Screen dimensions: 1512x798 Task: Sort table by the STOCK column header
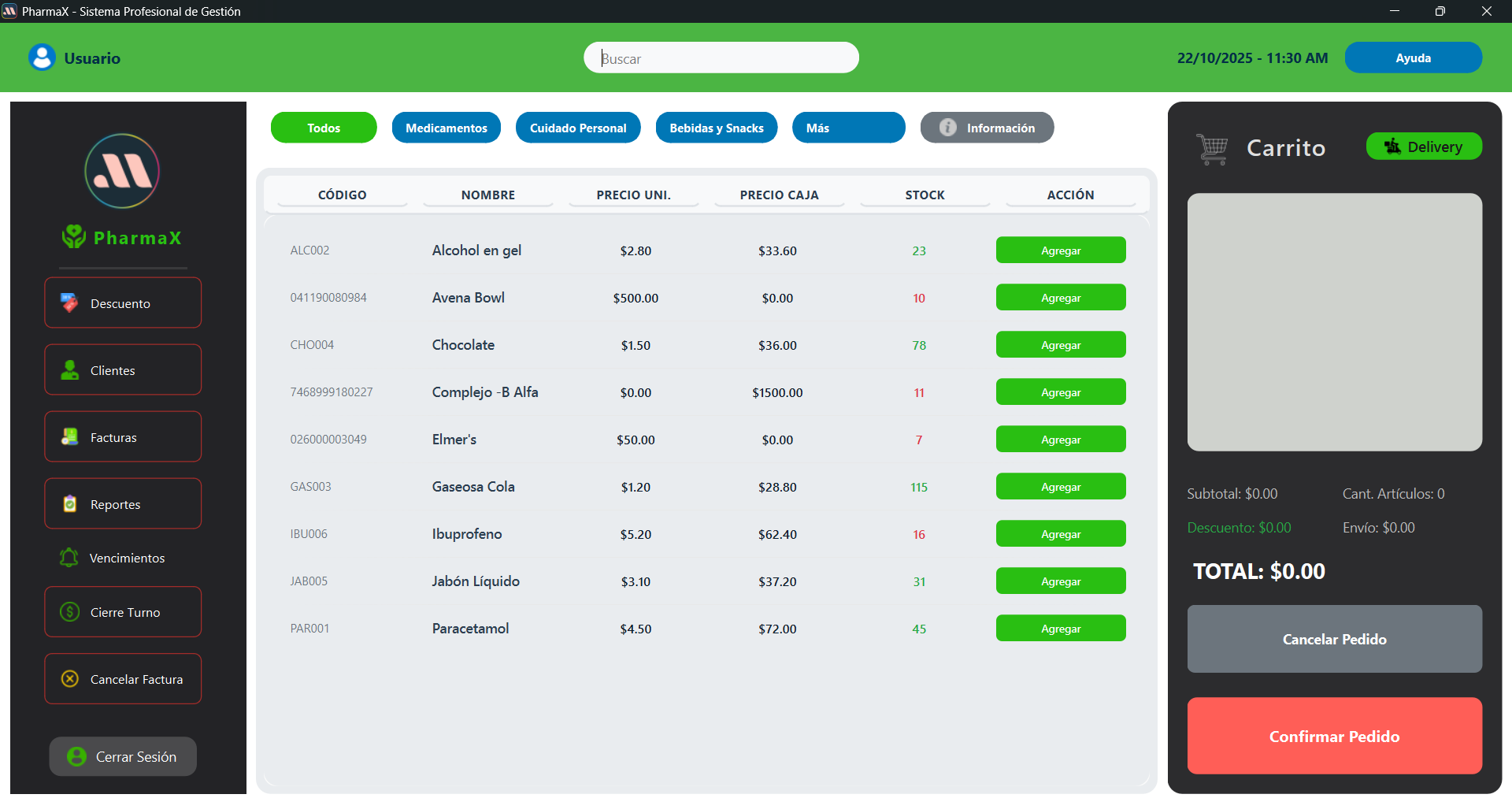point(925,195)
